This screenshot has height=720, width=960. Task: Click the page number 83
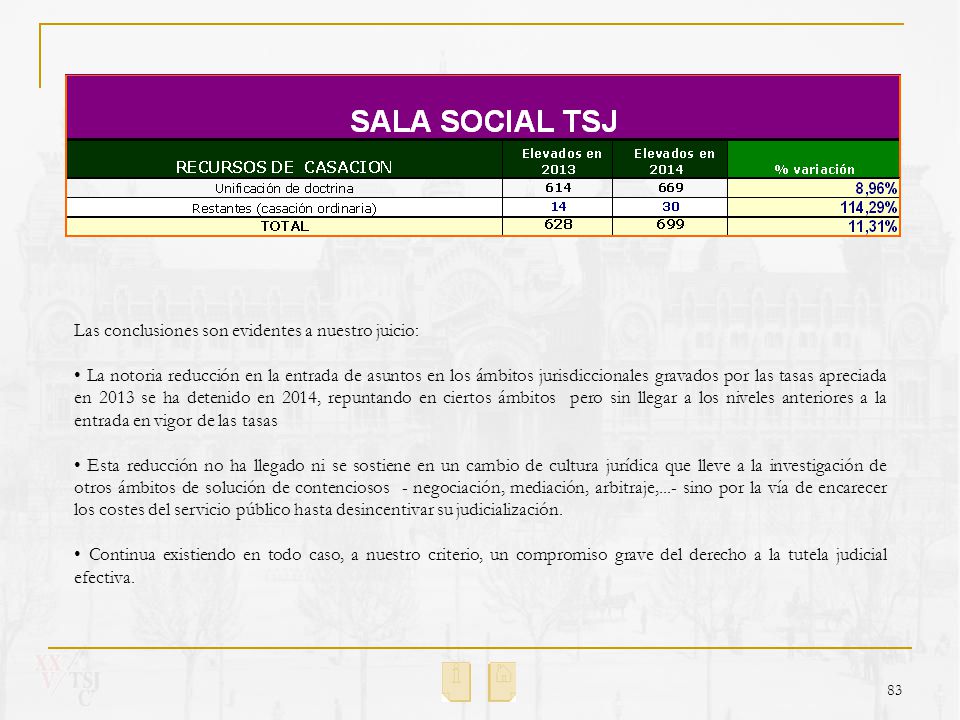click(894, 690)
